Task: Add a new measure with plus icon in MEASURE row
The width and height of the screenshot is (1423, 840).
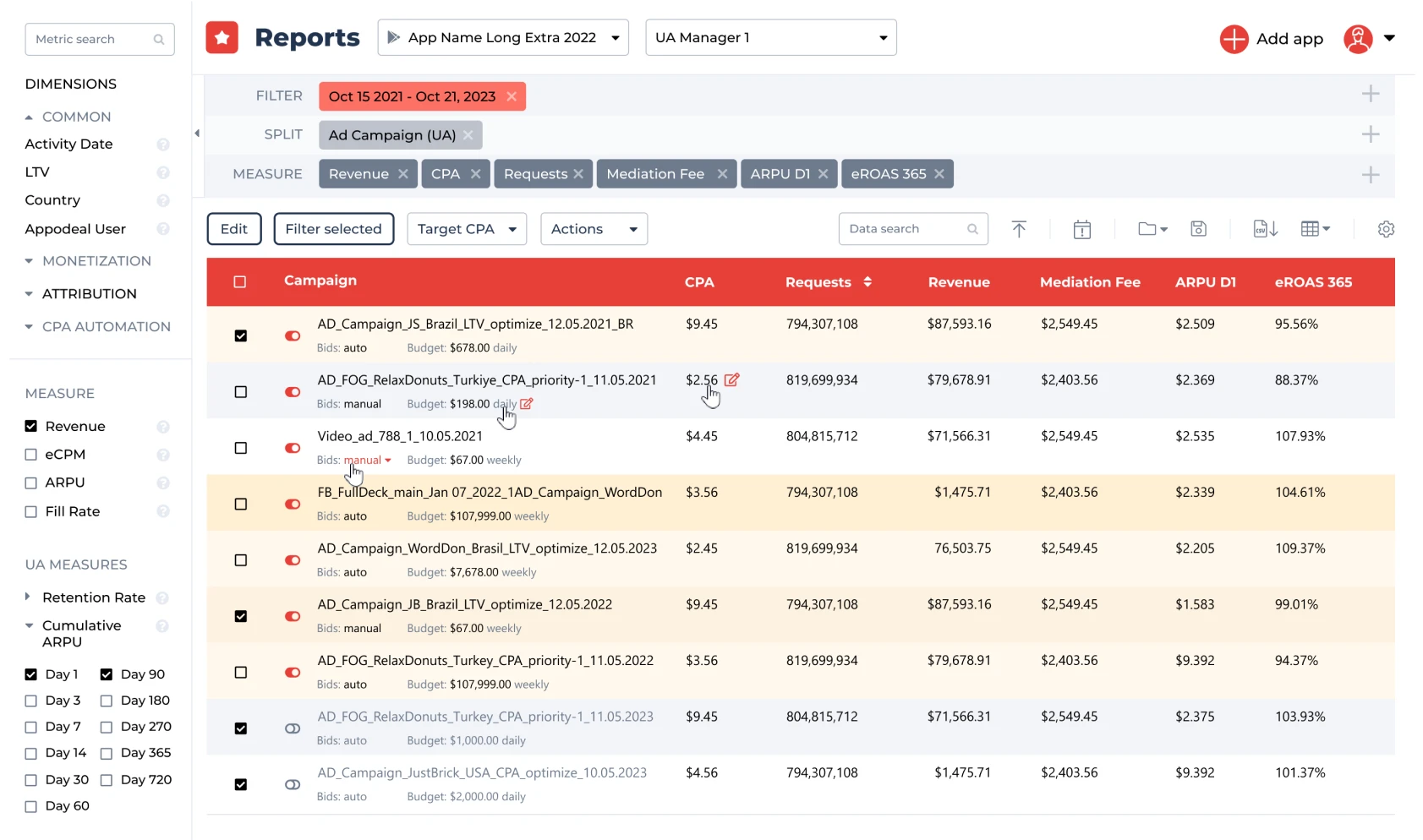Action: pyautogui.click(x=1371, y=175)
